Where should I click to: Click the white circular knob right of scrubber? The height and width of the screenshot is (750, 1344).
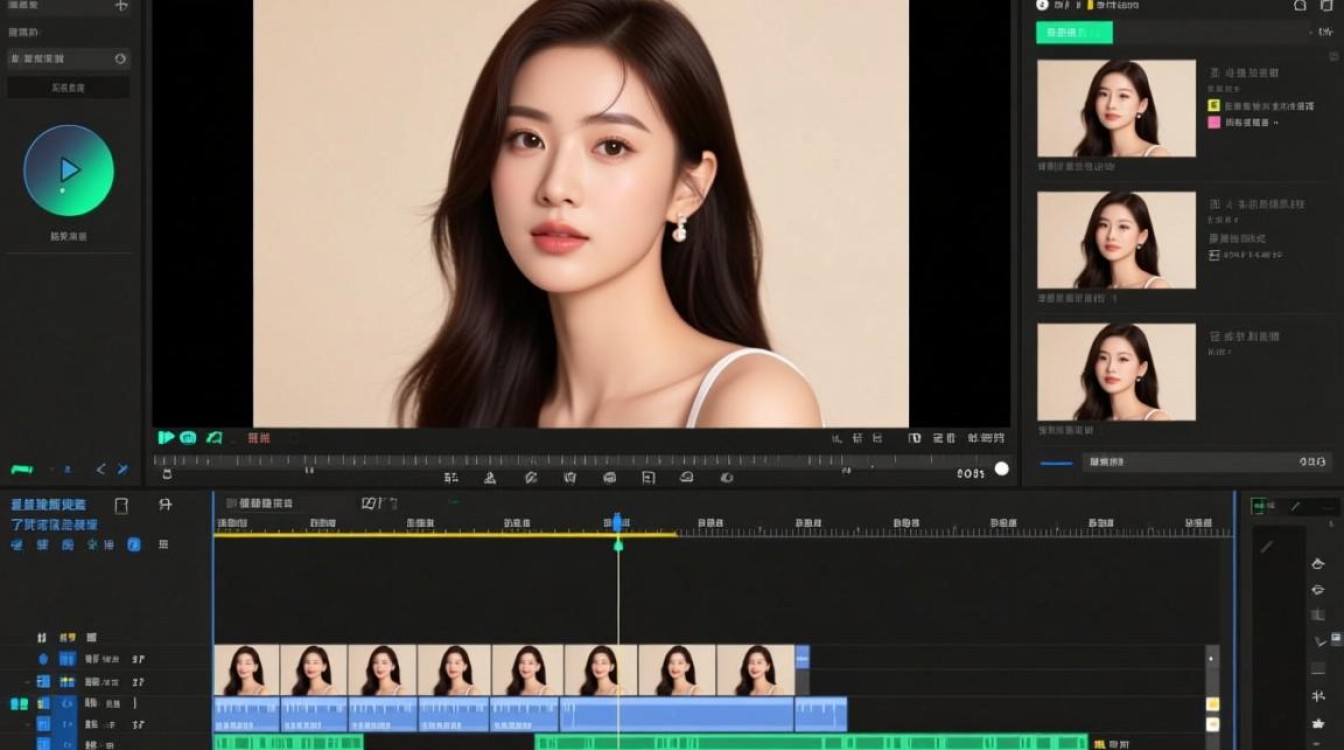click(1001, 468)
